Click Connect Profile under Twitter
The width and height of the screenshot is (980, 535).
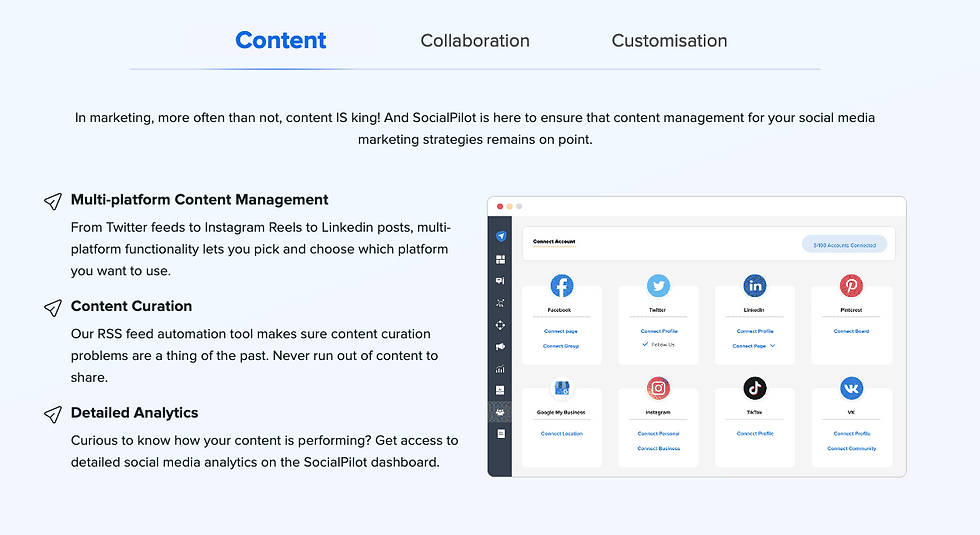click(x=659, y=331)
